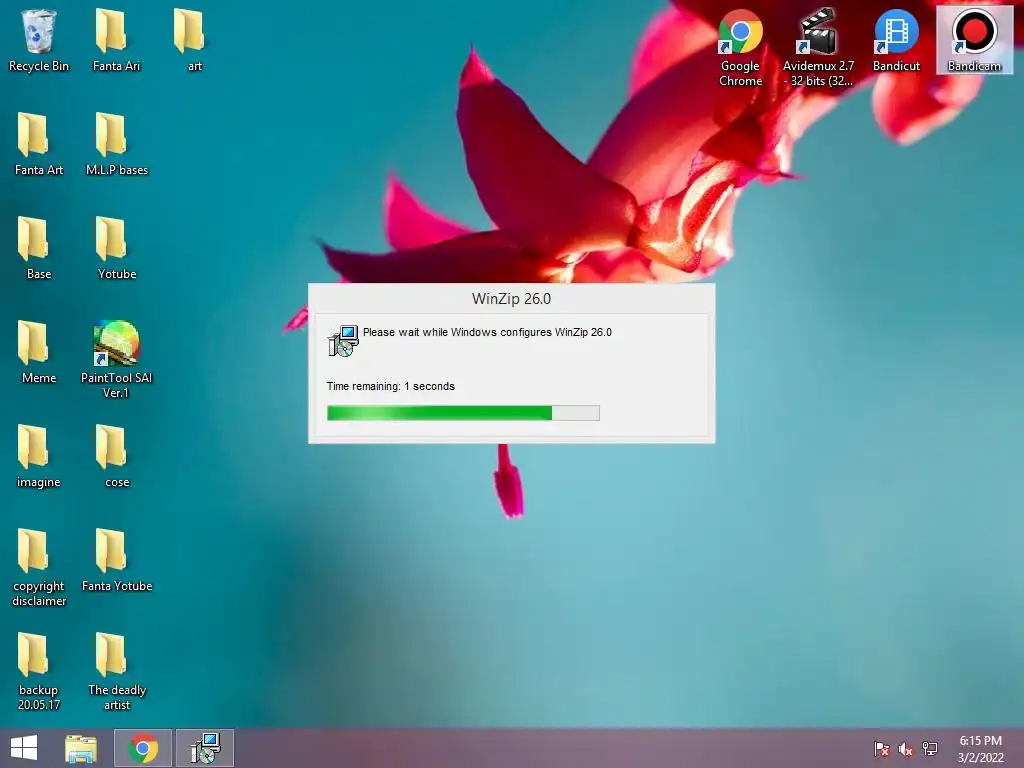Click the WinZip installer taskbar icon
The height and width of the screenshot is (768, 1024).
(x=205, y=748)
